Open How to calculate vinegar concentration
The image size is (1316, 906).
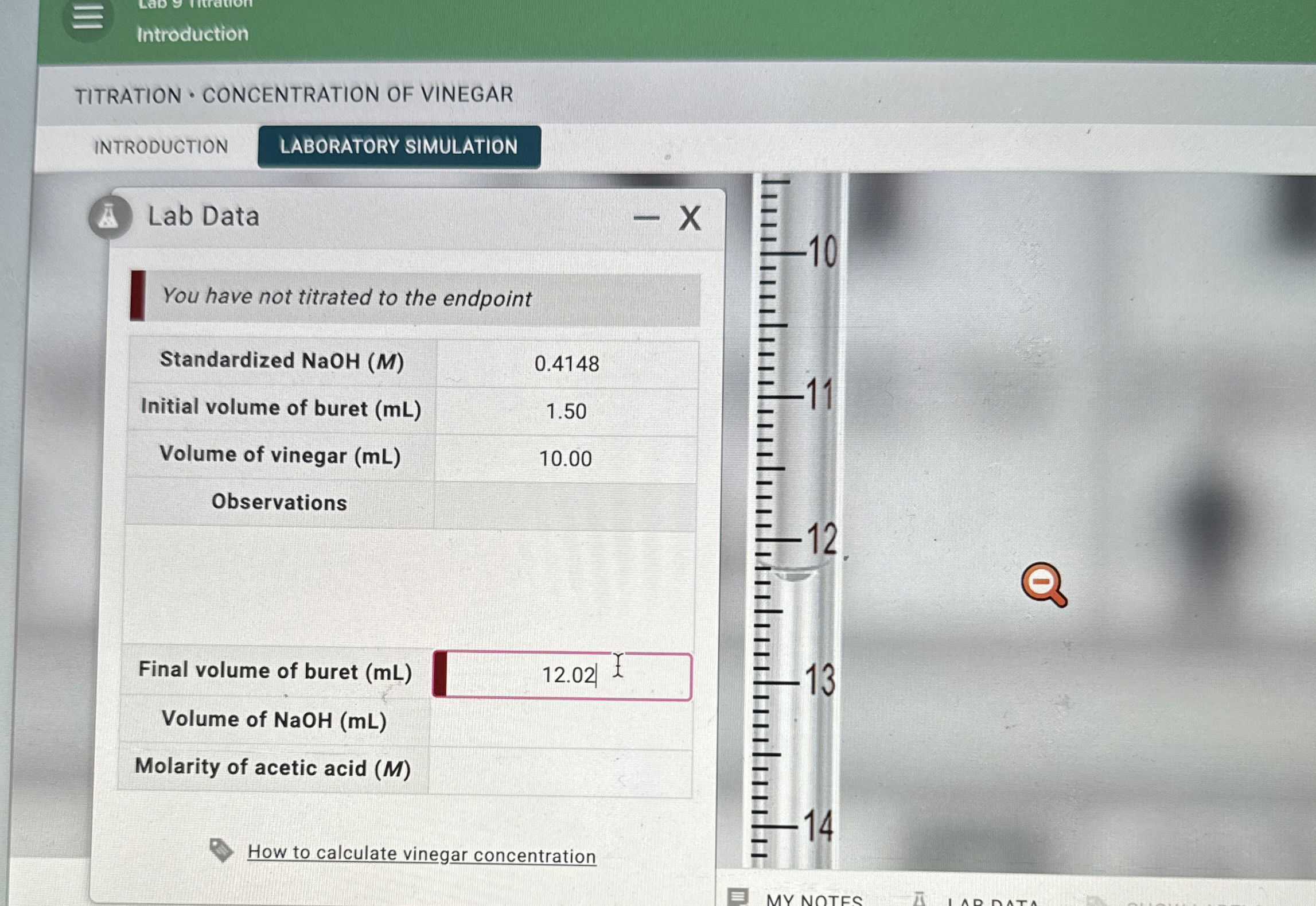pos(421,854)
